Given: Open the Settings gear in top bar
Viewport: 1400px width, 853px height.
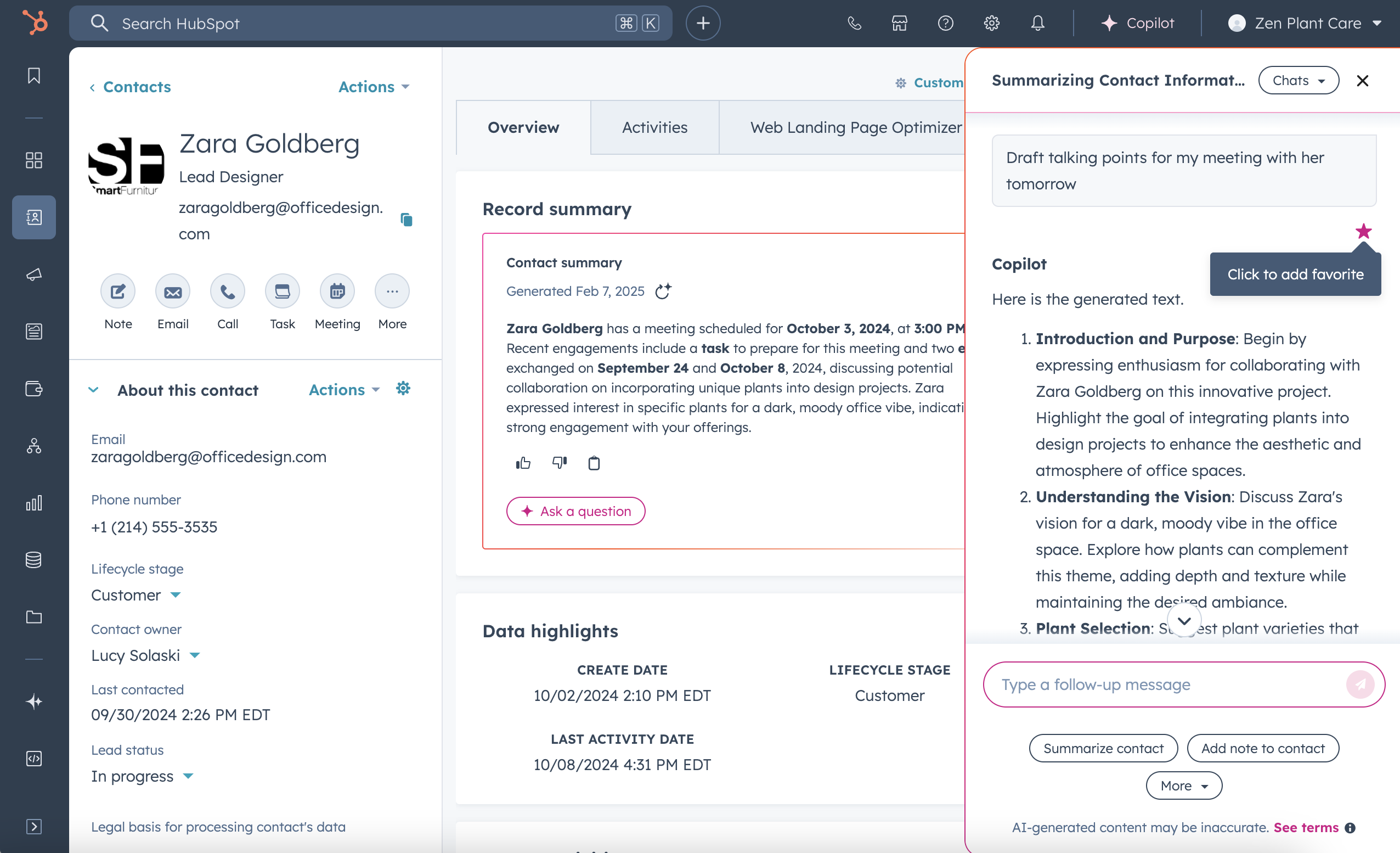Looking at the screenshot, I should click(991, 23).
